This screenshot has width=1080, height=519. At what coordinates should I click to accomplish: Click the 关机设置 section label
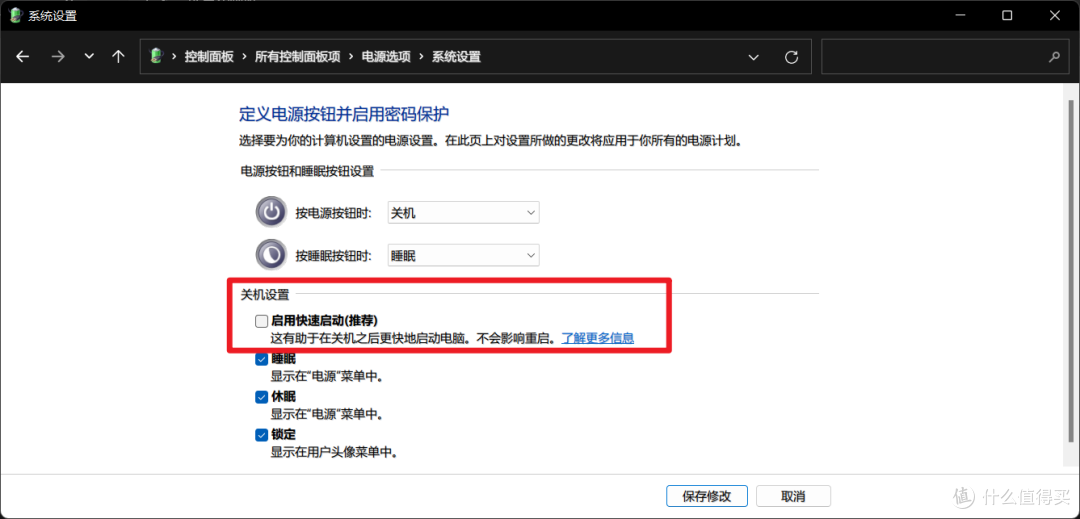point(264,295)
